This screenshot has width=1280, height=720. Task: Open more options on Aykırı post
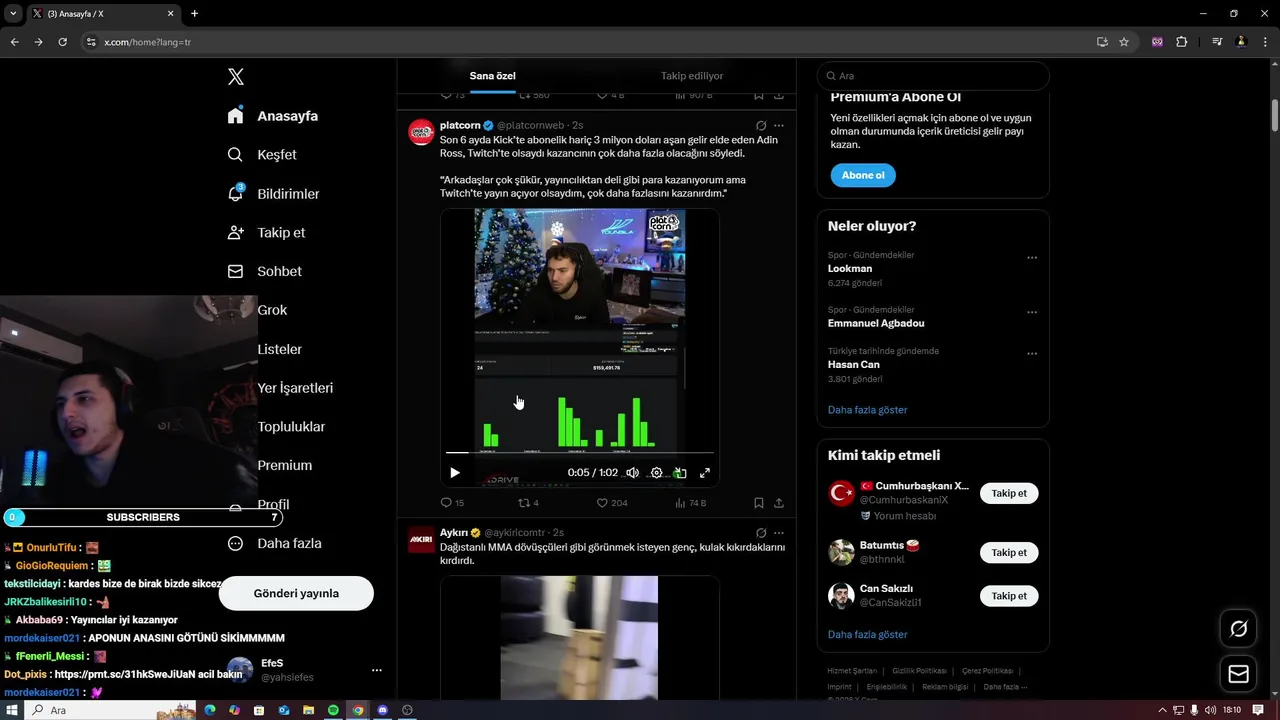coord(779,533)
